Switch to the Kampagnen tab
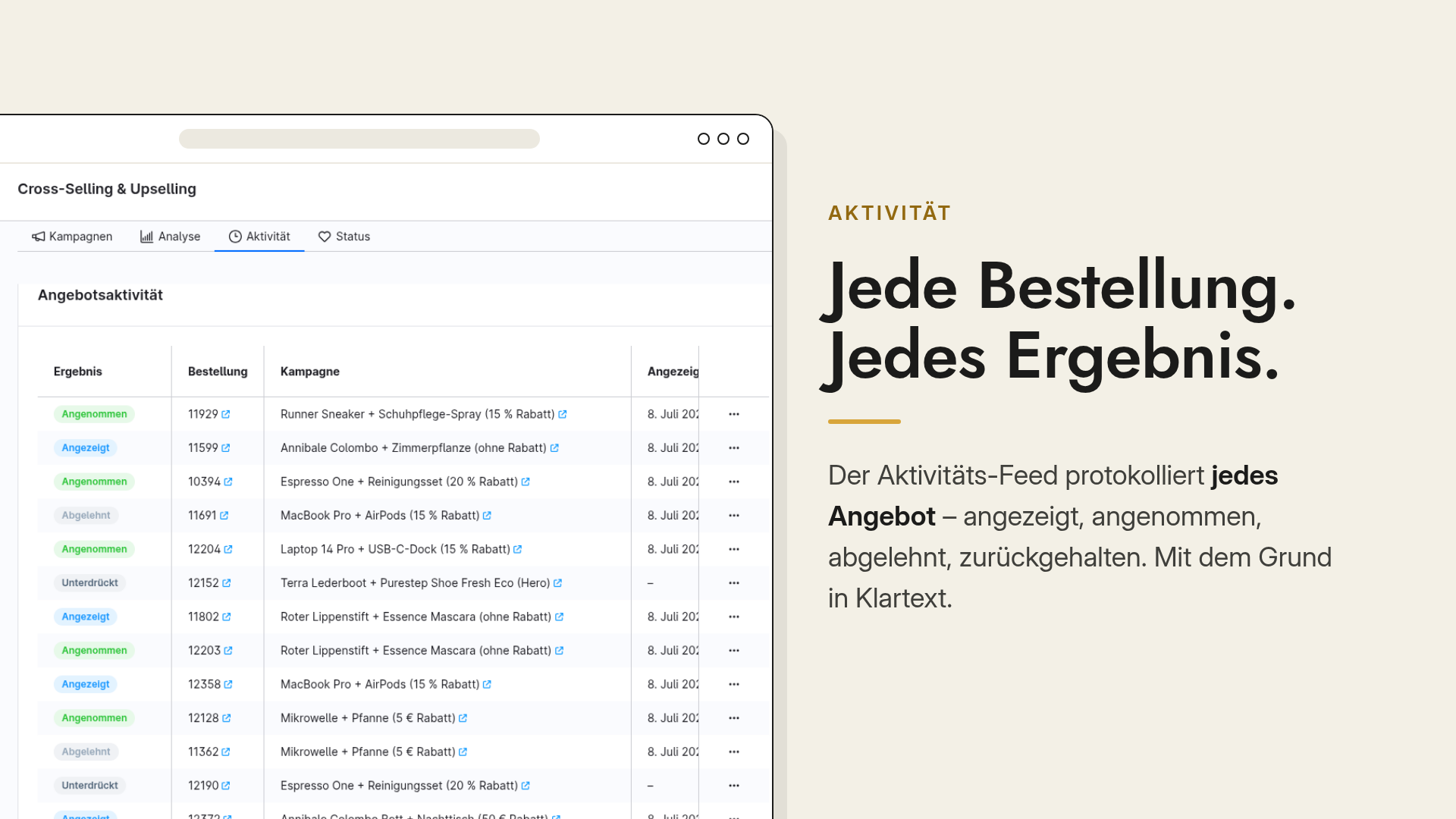Image resolution: width=1456 pixels, height=819 pixels. click(x=72, y=237)
